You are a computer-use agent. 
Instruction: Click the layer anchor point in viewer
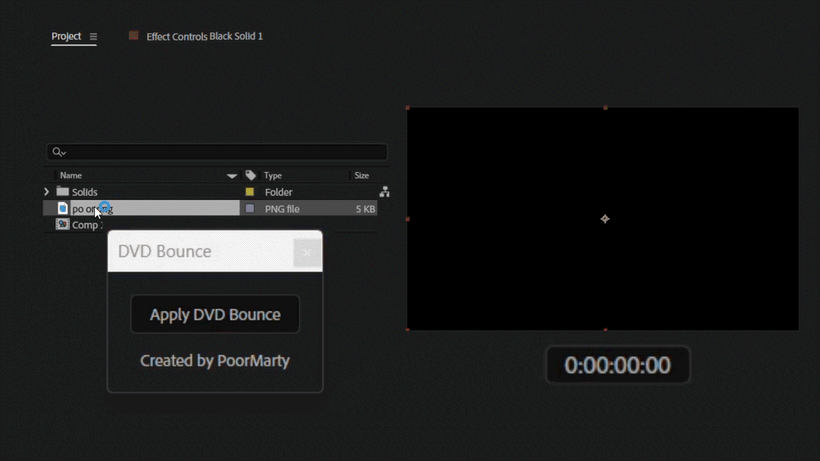(x=605, y=219)
